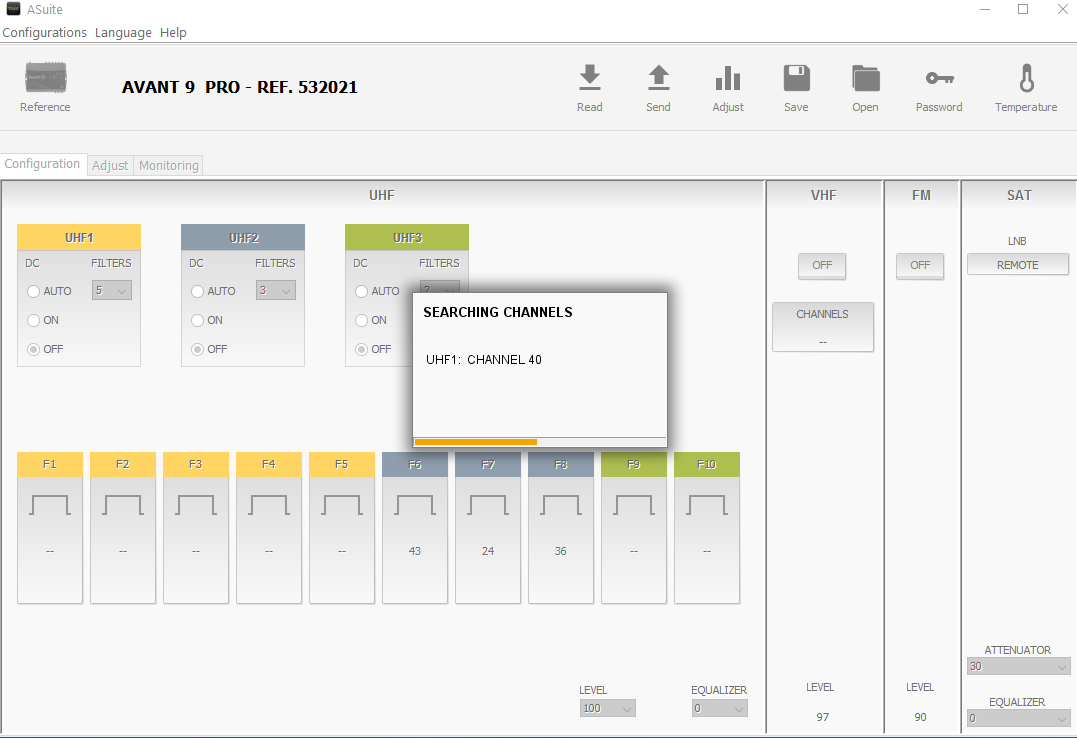Open the Language menu
This screenshot has height=738, width=1077.
[123, 32]
